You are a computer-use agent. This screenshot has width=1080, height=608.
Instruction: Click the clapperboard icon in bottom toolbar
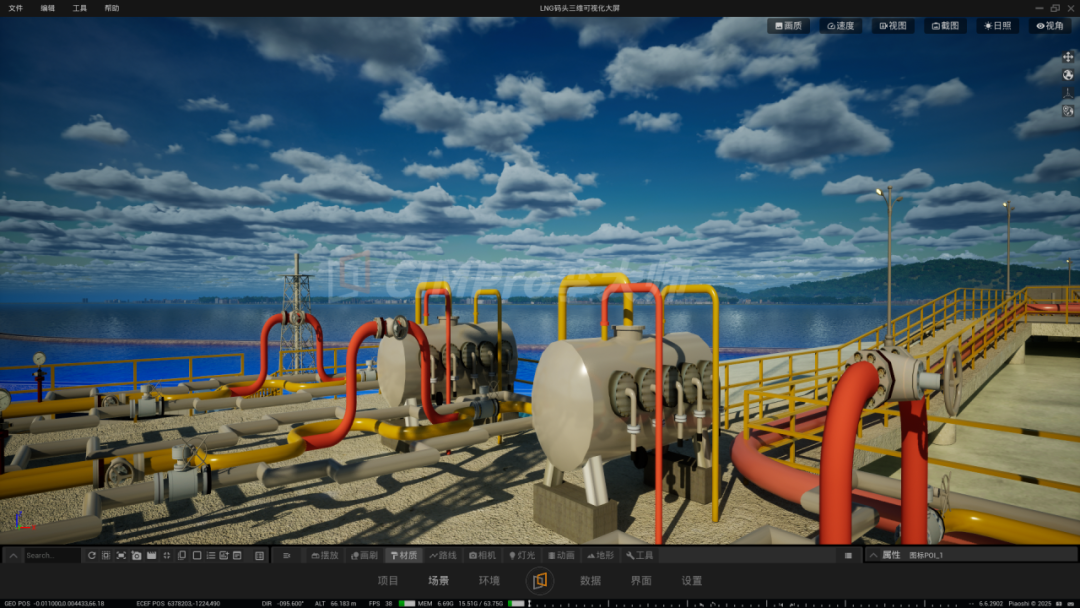point(152,555)
